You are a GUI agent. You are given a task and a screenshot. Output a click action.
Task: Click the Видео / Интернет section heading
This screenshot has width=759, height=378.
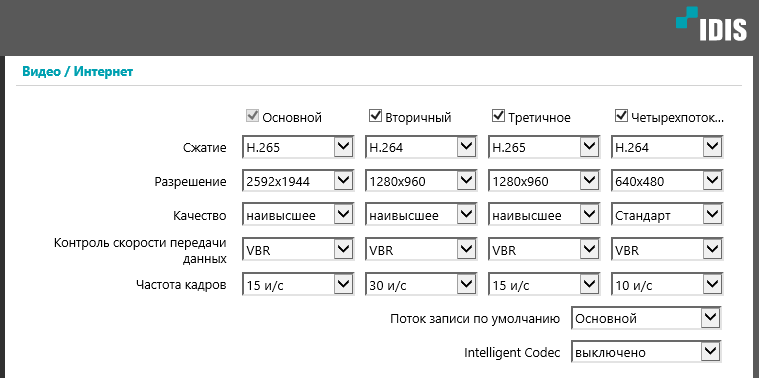click(x=77, y=72)
